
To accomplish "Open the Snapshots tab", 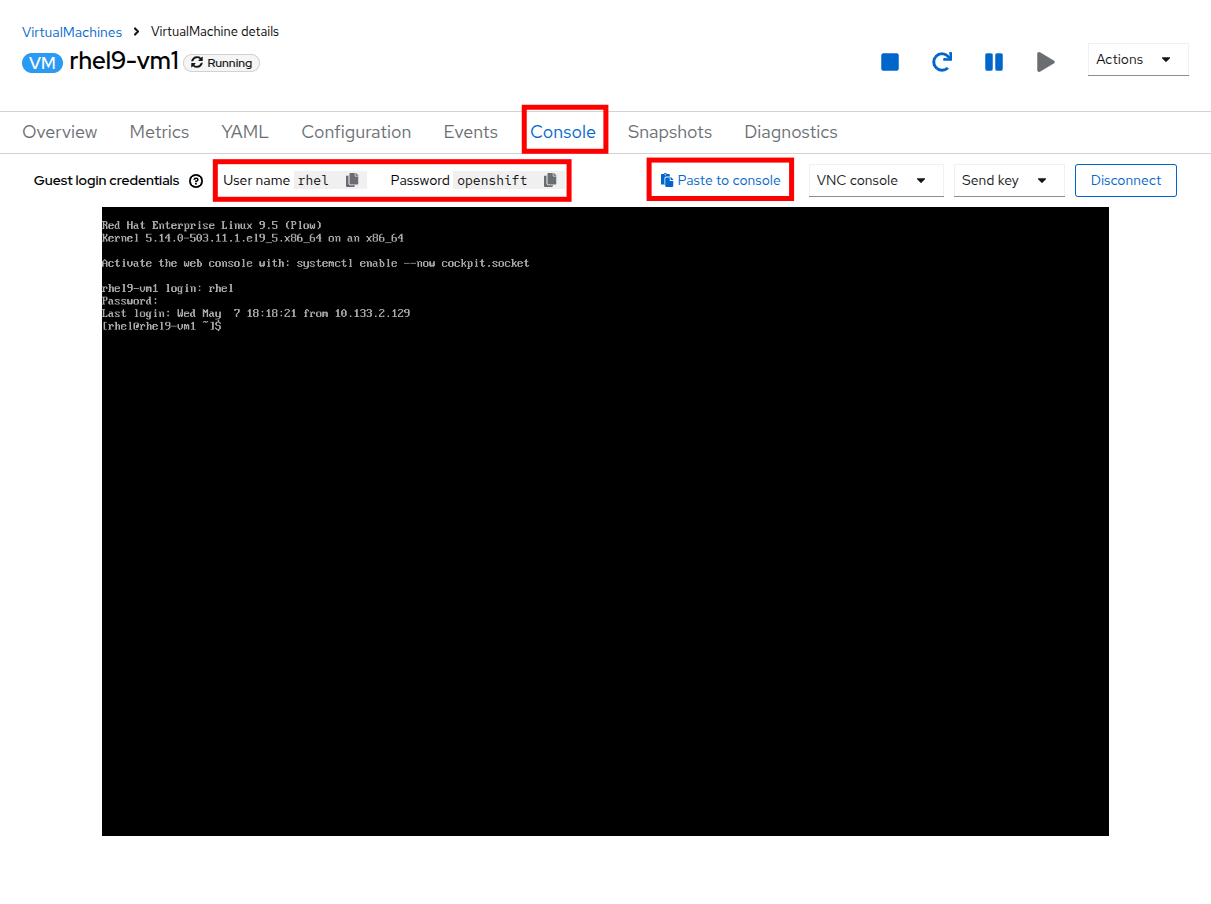I will click(x=669, y=132).
